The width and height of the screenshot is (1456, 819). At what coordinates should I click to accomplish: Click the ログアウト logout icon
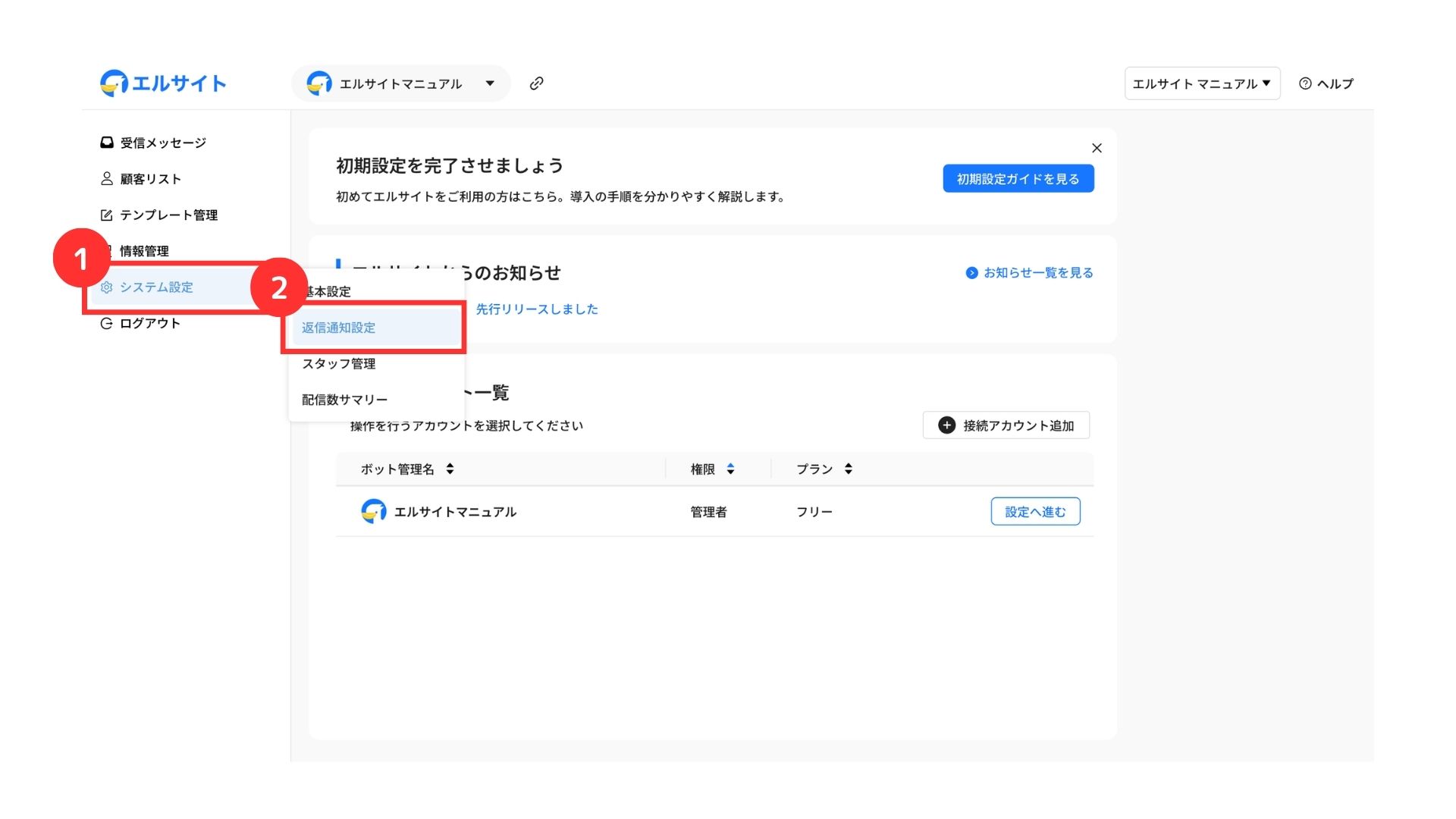click(107, 324)
